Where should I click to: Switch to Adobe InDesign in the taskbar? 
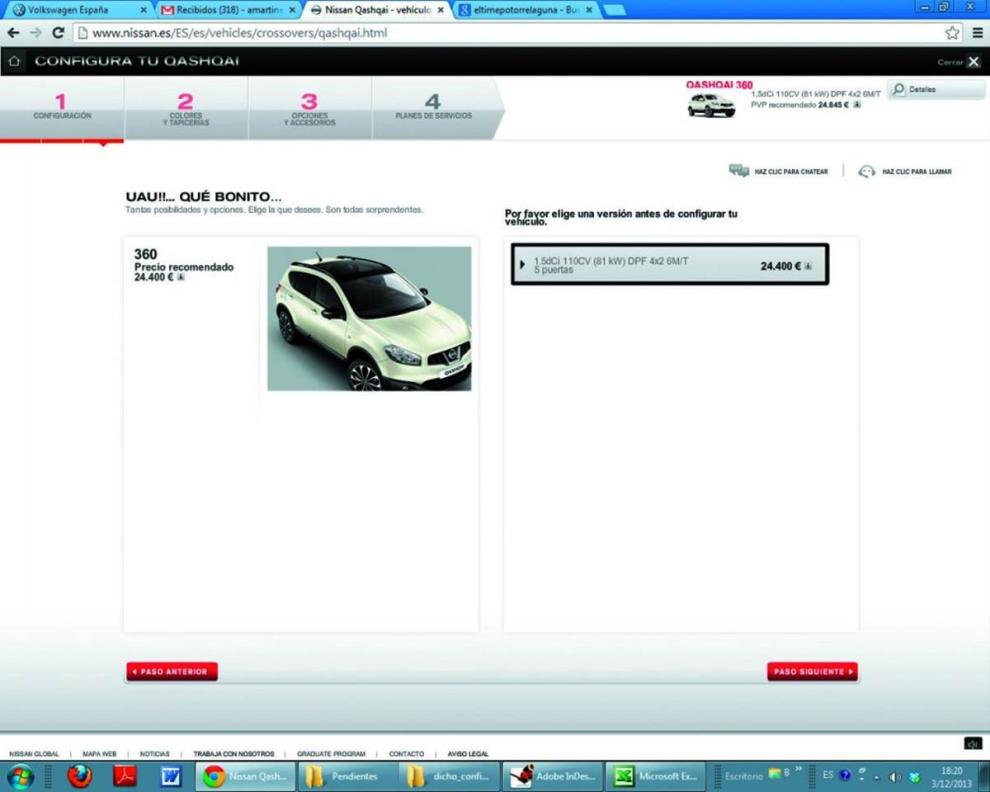pos(552,776)
